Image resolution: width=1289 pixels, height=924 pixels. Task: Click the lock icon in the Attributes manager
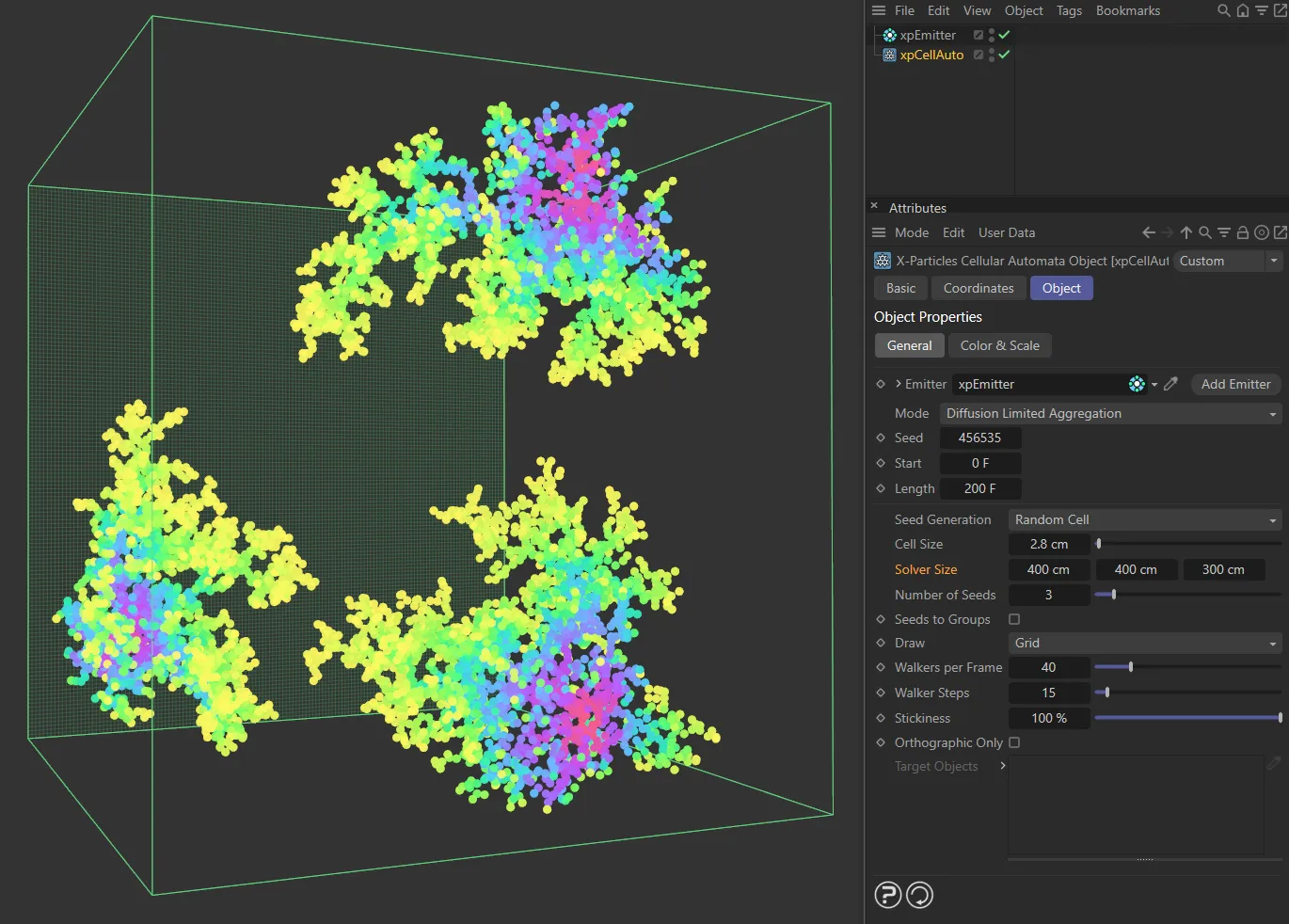point(1242,232)
